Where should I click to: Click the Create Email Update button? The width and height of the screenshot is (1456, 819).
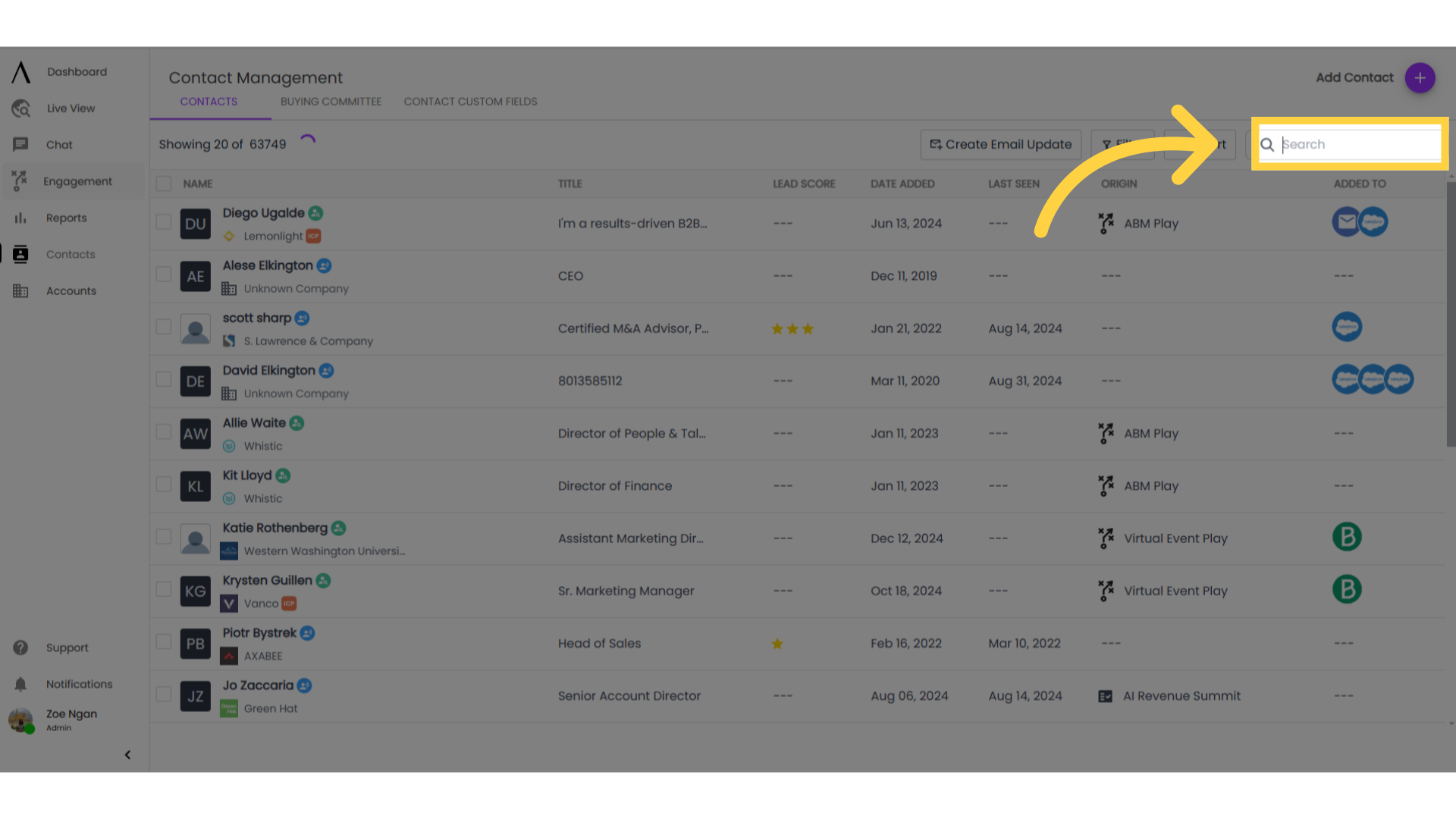click(999, 144)
